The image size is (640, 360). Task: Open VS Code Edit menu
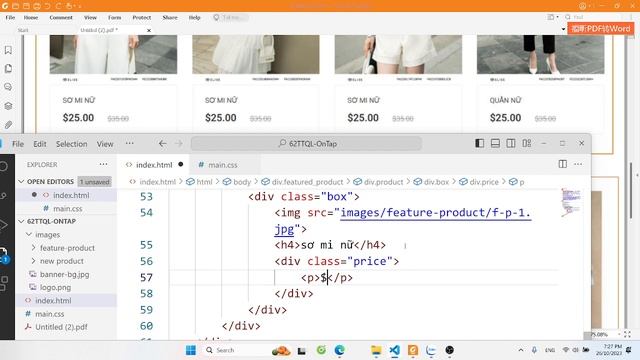40,144
